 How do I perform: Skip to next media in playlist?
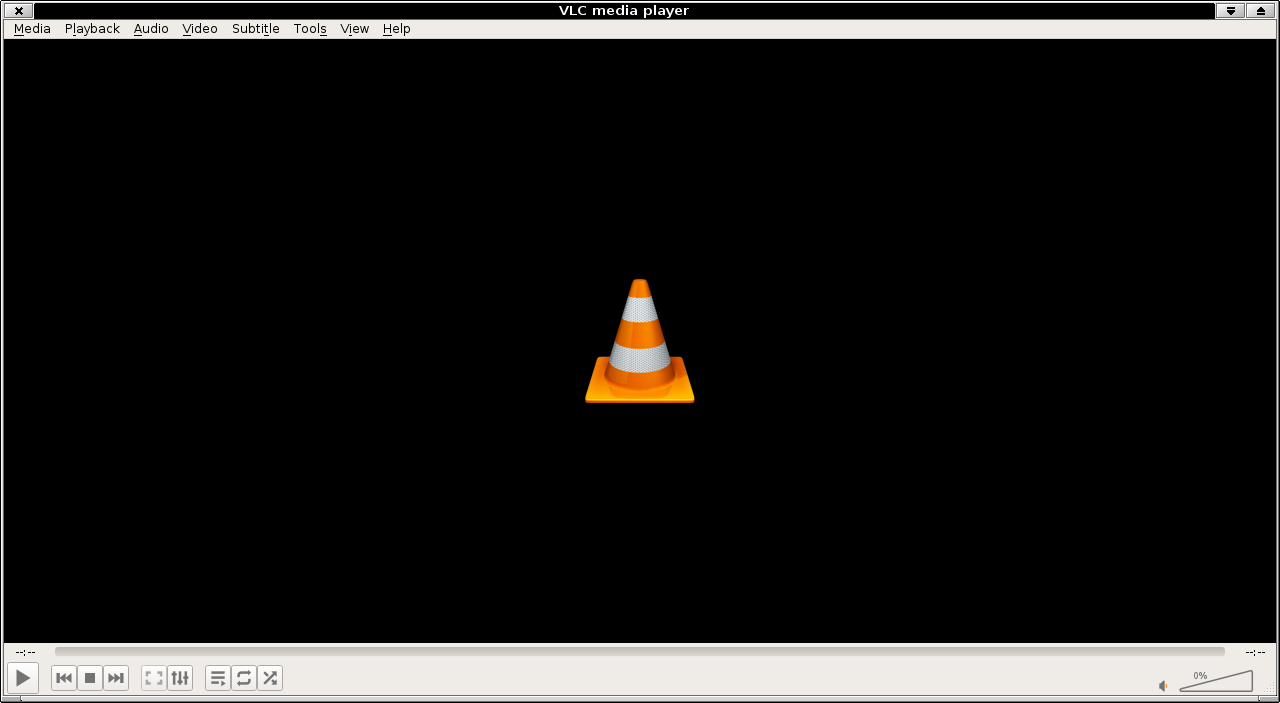coord(116,678)
